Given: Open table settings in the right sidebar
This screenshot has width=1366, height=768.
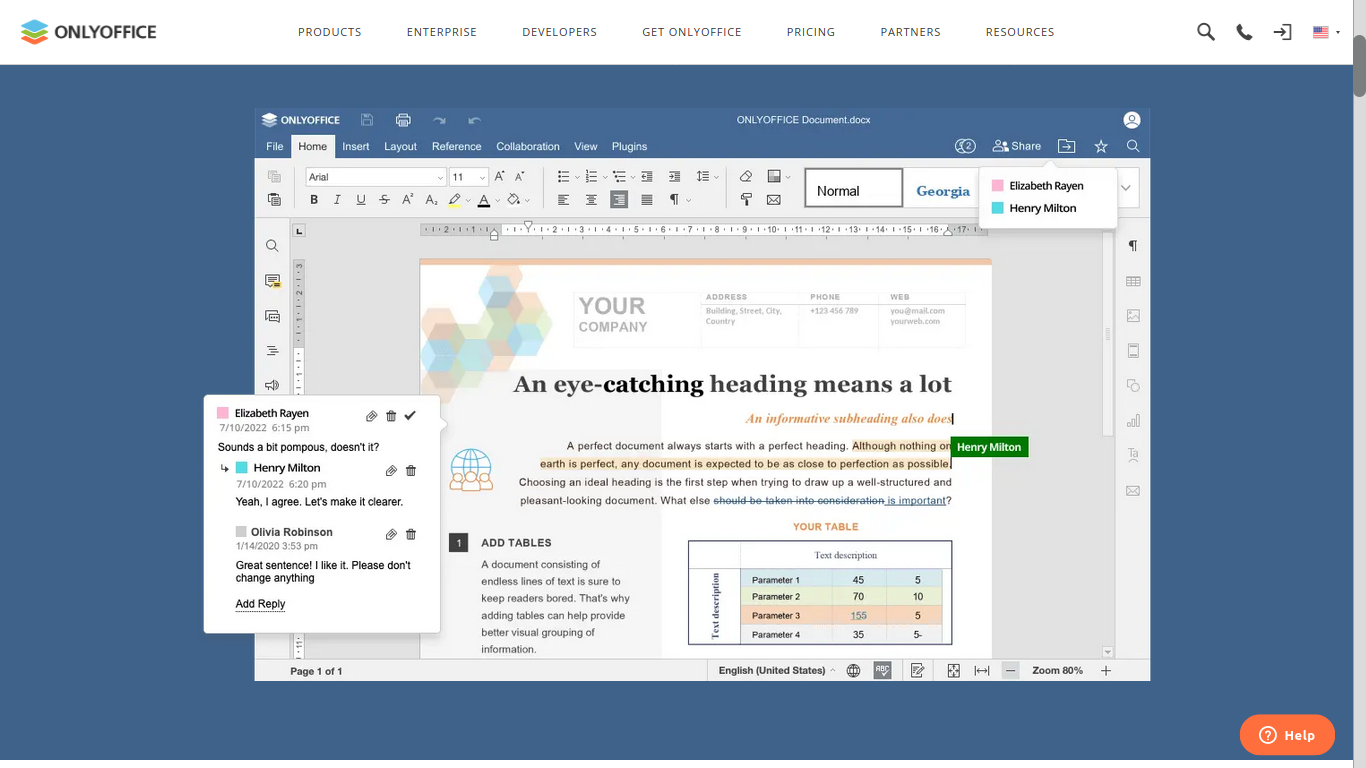Looking at the screenshot, I should 1133,281.
